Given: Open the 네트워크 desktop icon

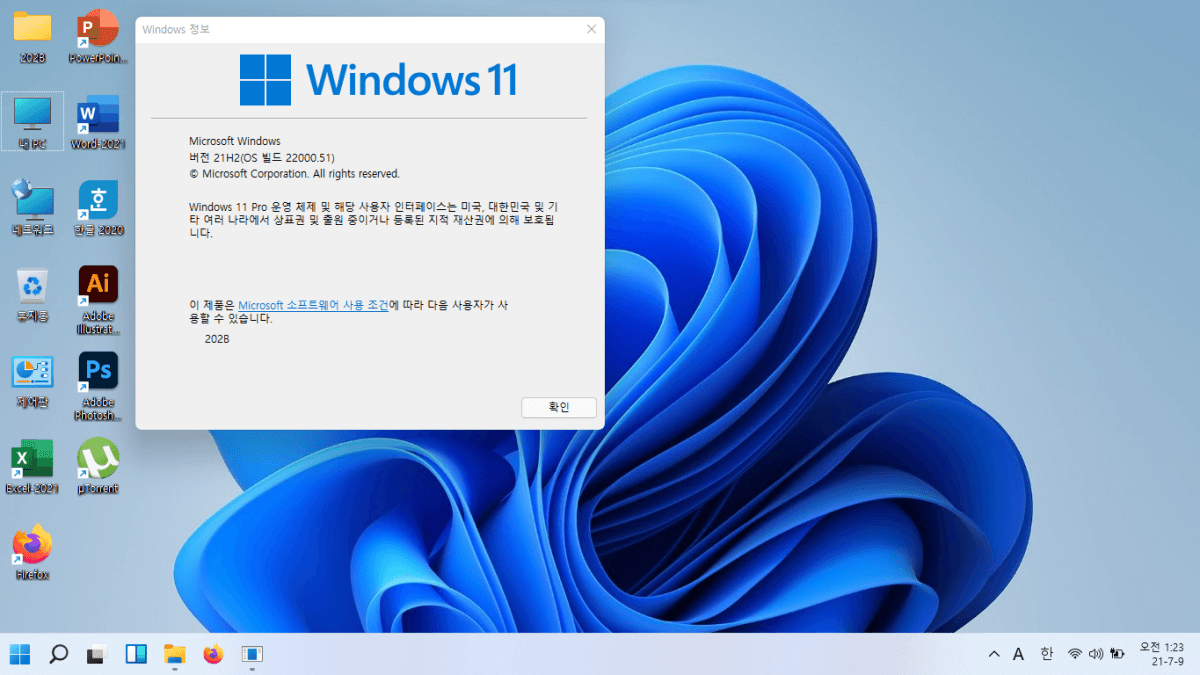Looking at the screenshot, I should pyautogui.click(x=33, y=208).
